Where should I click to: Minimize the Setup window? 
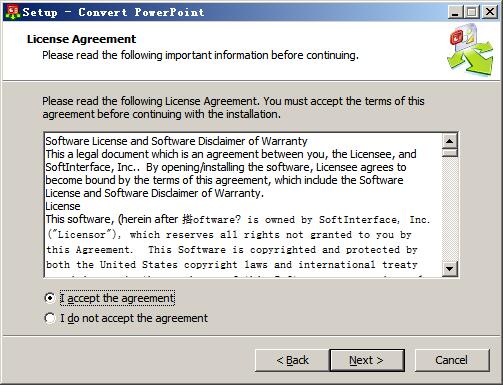click(455, 12)
